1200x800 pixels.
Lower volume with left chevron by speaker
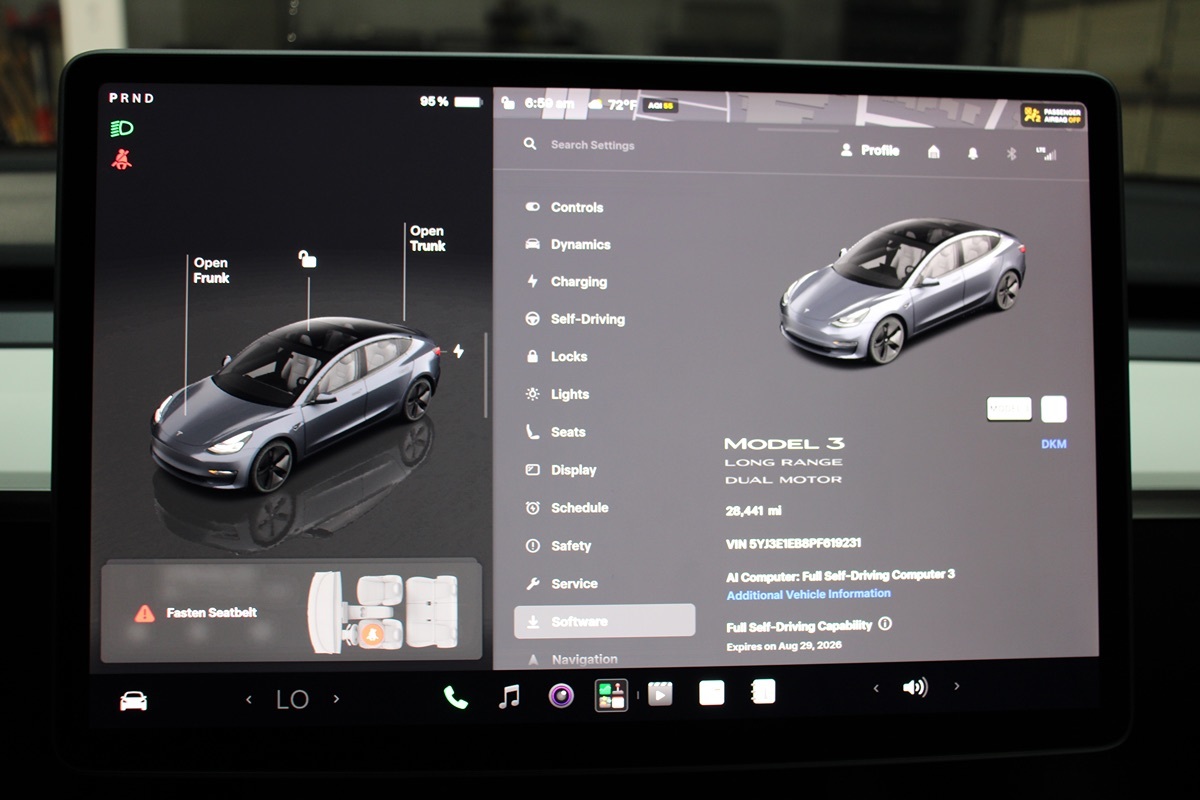click(876, 688)
